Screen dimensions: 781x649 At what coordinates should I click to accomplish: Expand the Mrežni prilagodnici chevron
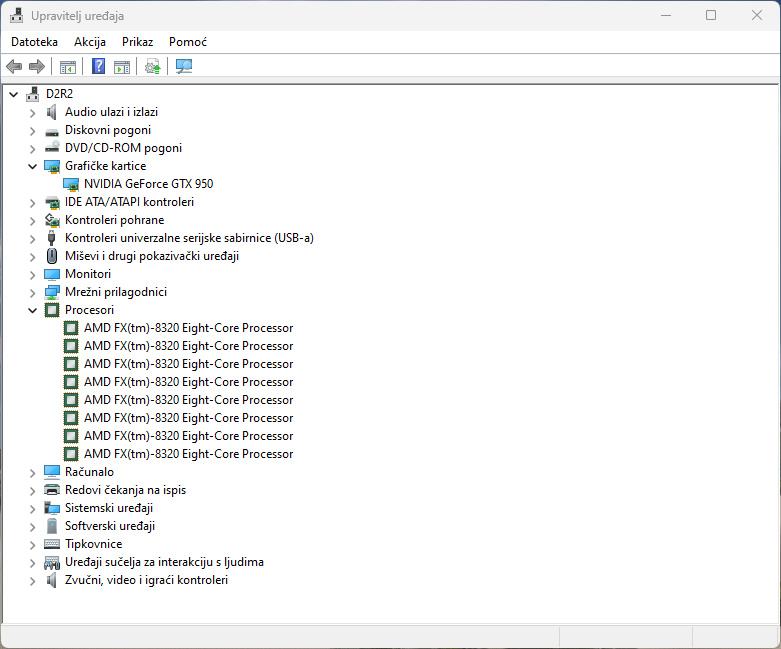click(x=32, y=293)
